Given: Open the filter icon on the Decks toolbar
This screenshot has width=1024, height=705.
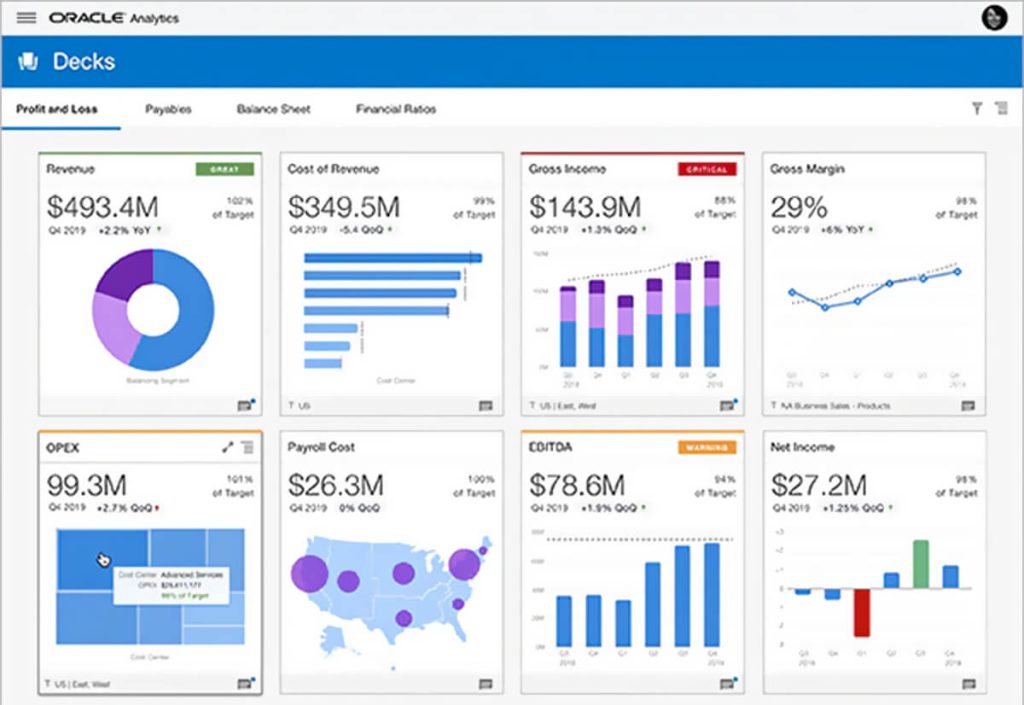Looking at the screenshot, I should pos(977,109).
